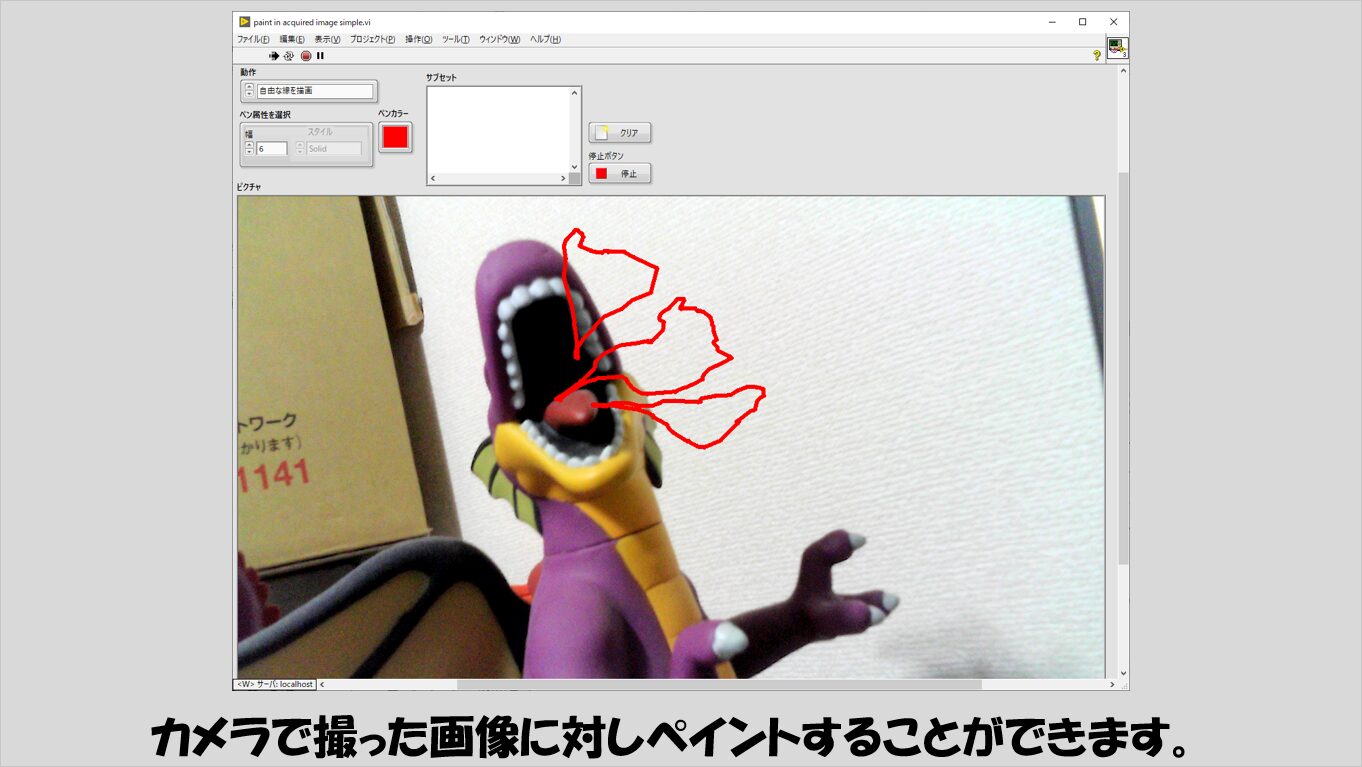Click the LabVIEW icon in the title bar

click(x=244, y=22)
